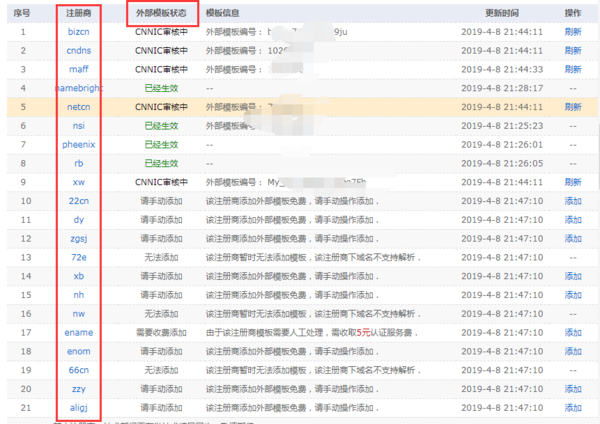The height and width of the screenshot is (424, 600).
Task: Select the 无法添加 status for 72e
Action: point(161,257)
